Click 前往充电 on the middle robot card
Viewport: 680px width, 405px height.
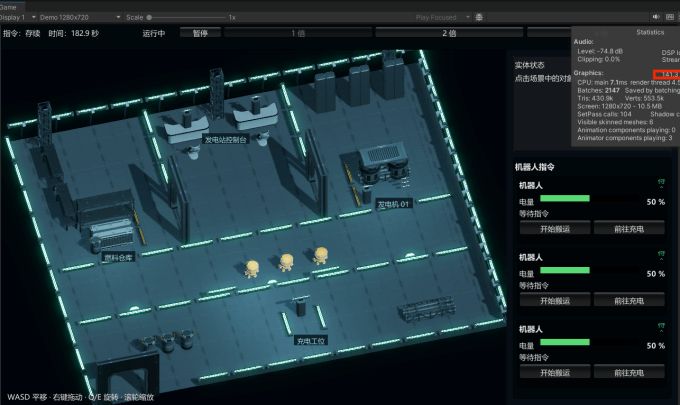[629, 300]
